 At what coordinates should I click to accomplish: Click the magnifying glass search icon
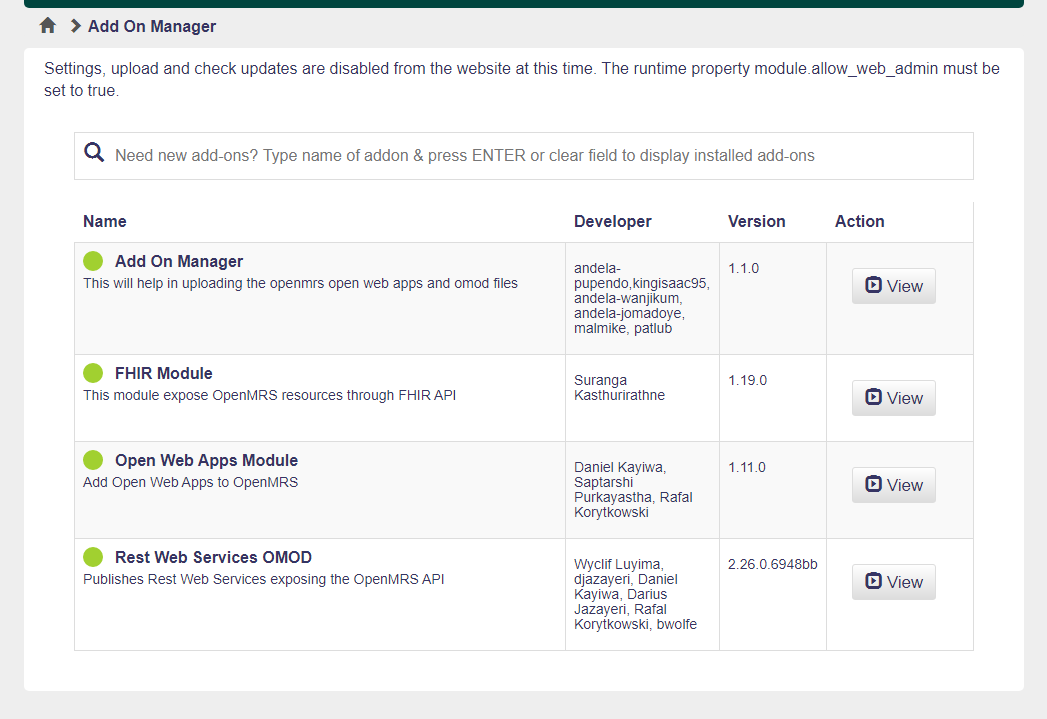coord(95,154)
